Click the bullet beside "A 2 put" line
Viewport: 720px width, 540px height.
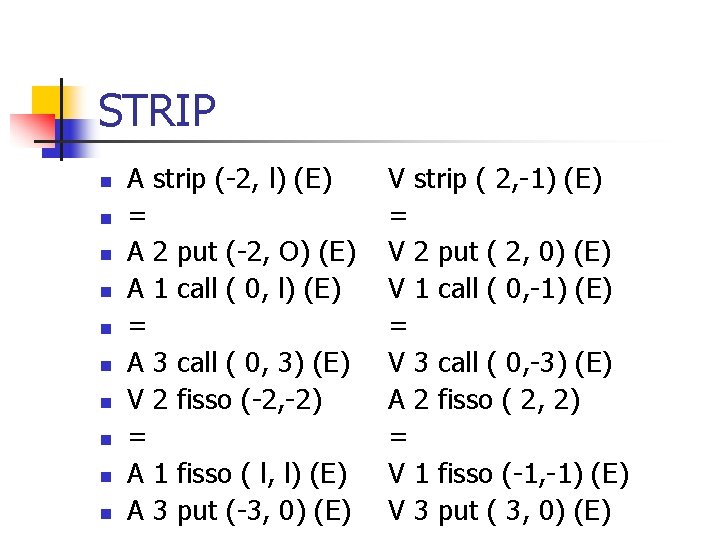pos(103,257)
